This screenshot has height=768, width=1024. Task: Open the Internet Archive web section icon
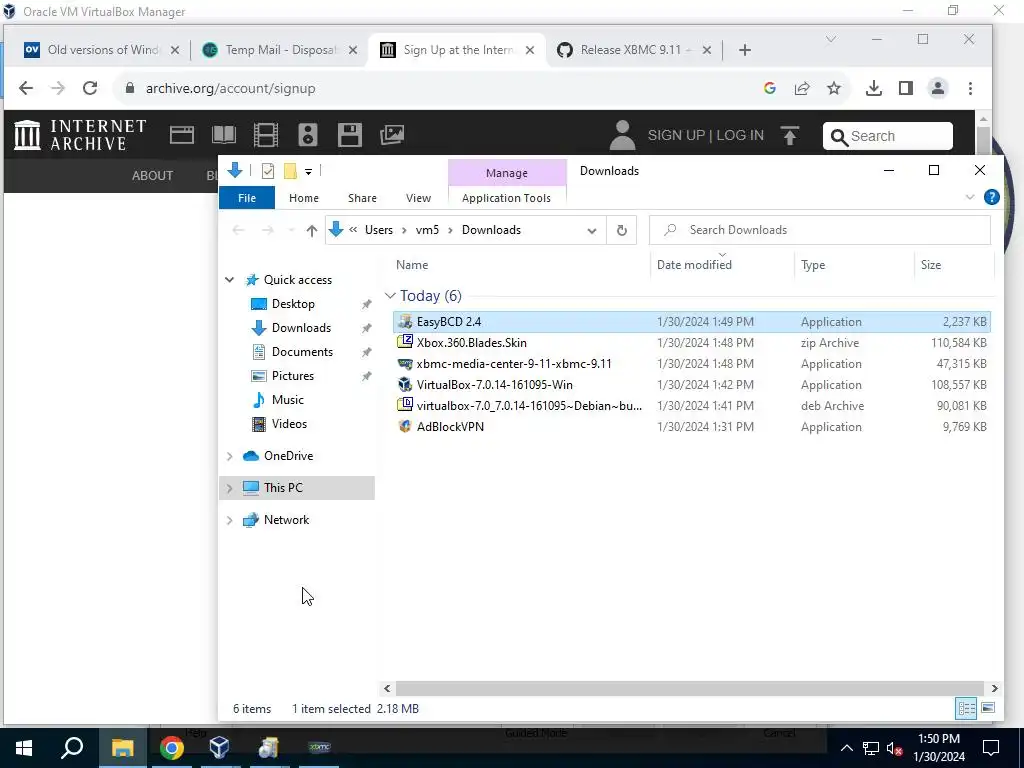tap(182, 135)
